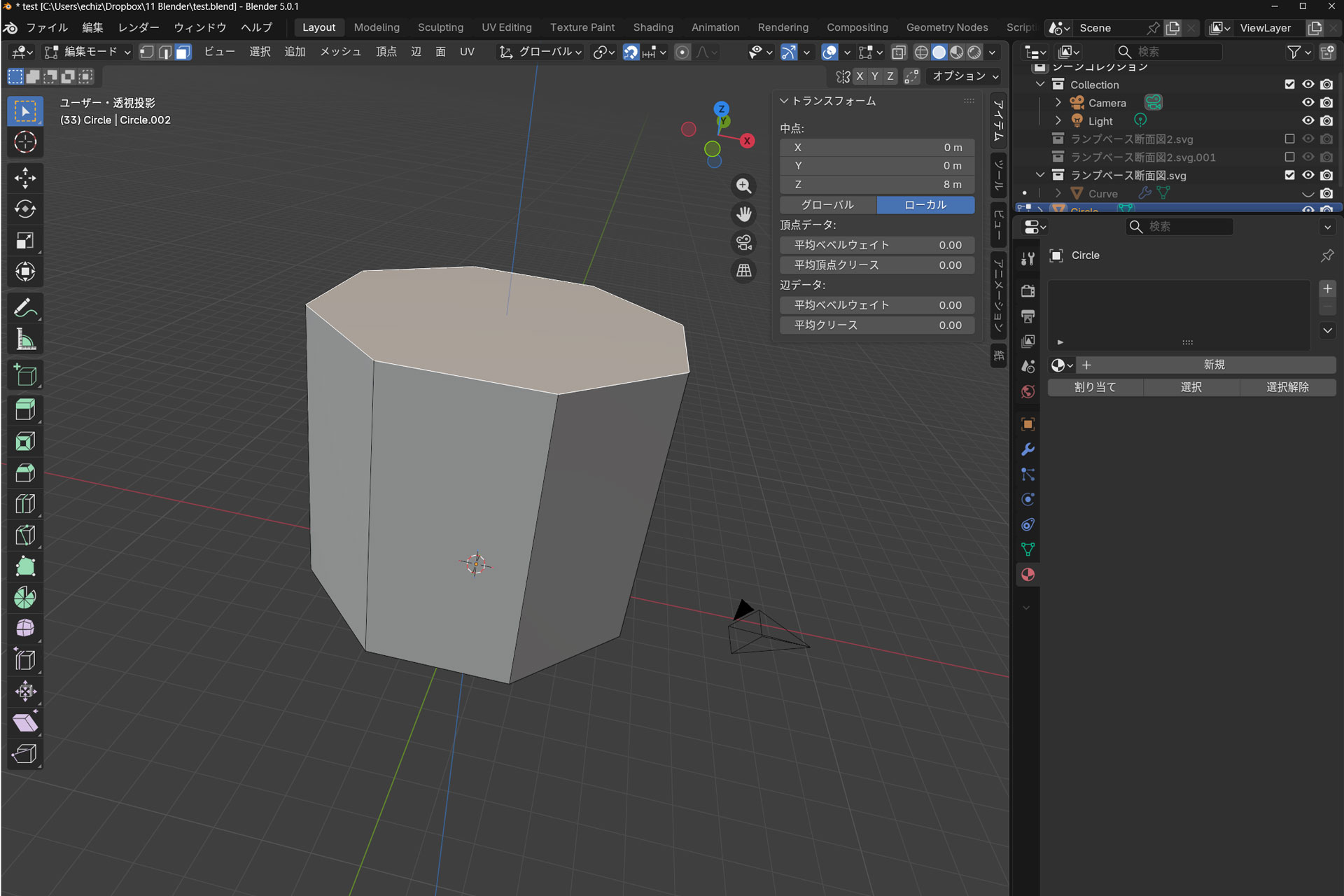Expand the Curve item in the outliner
The width and height of the screenshot is (1344, 896).
pyautogui.click(x=1058, y=194)
